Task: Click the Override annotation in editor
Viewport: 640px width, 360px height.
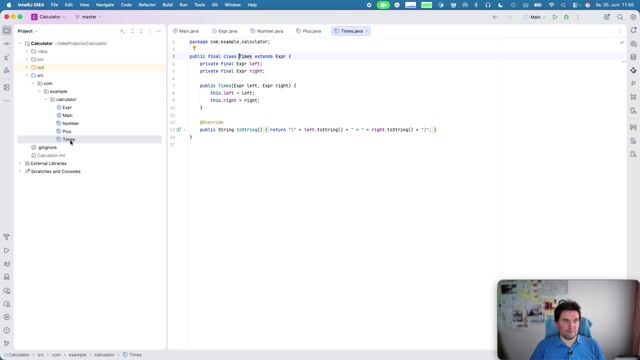Action: click(211, 122)
